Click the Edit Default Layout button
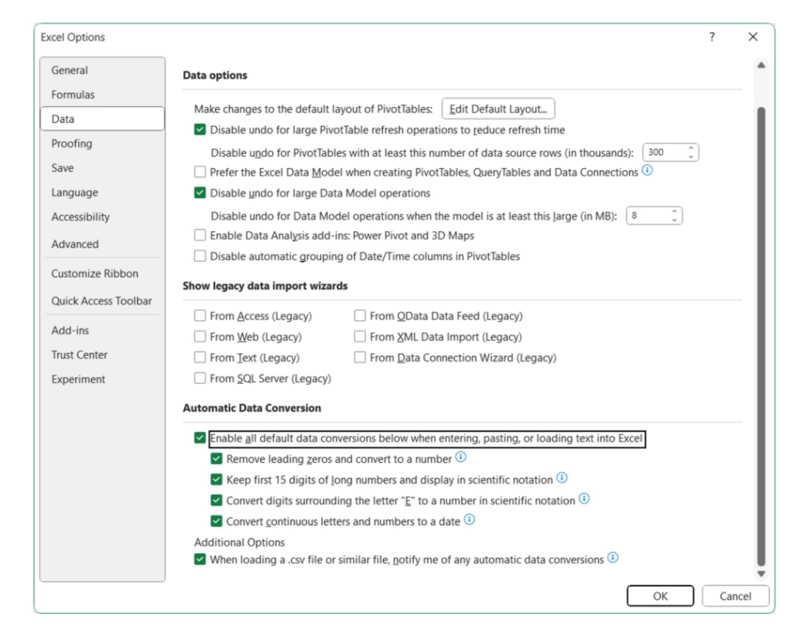800x630 pixels. tap(498, 109)
